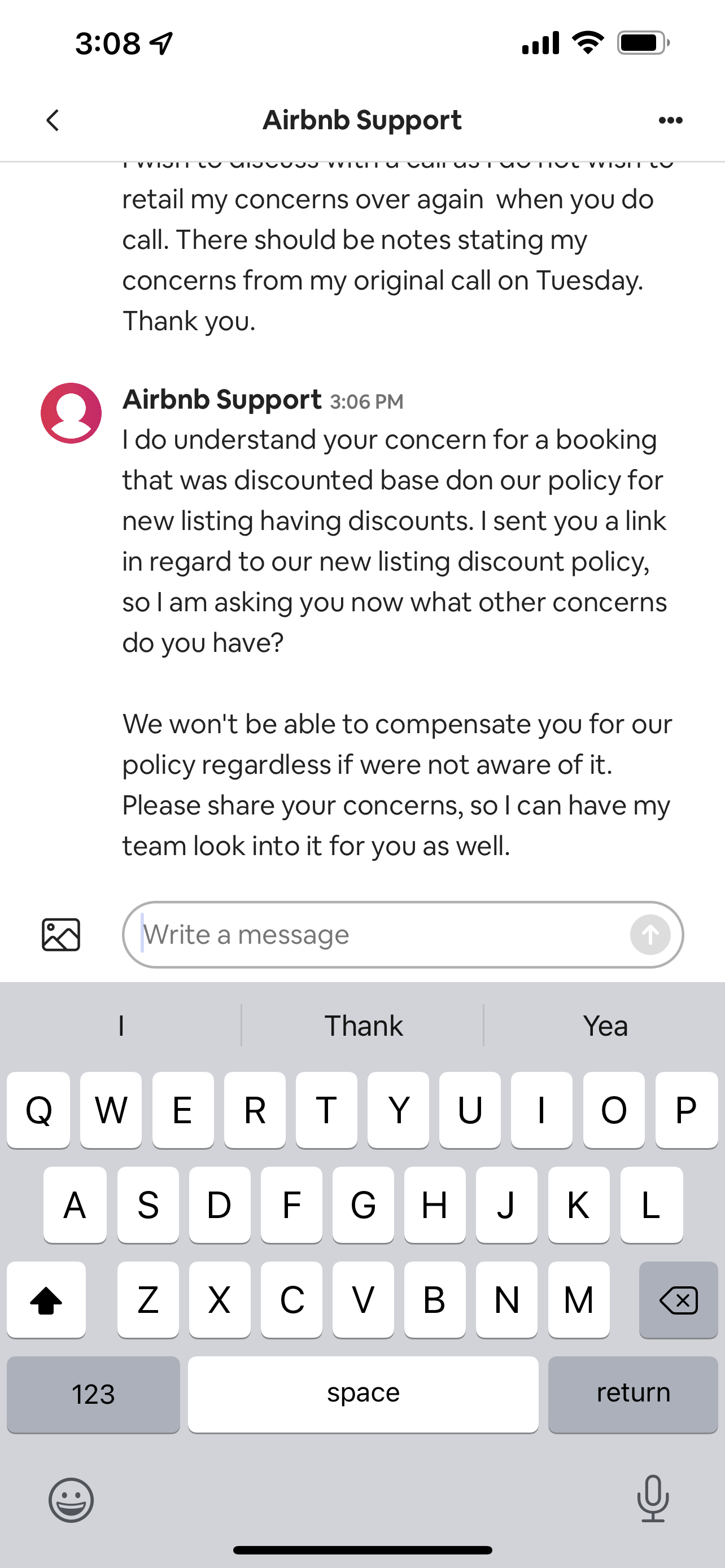Open the three-dot more options menu
Screen dimensions: 725x1568
click(670, 120)
